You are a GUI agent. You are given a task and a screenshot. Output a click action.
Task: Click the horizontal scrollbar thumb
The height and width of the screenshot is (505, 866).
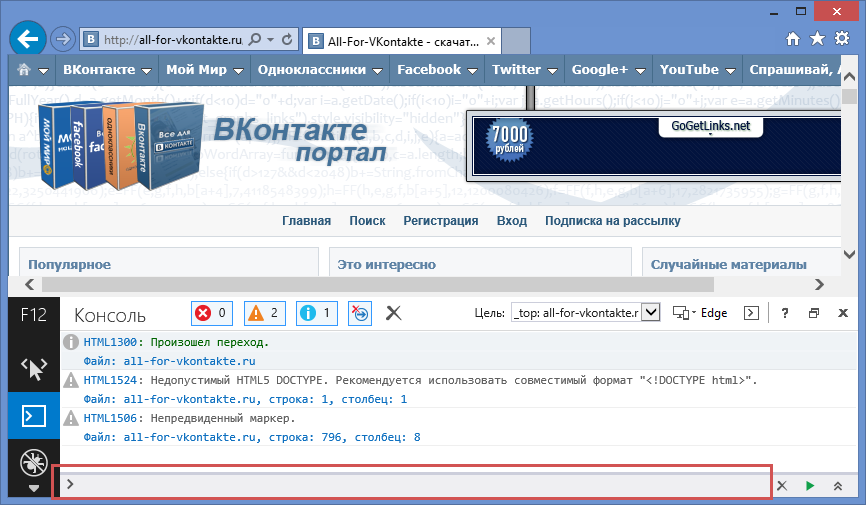coord(378,285)
